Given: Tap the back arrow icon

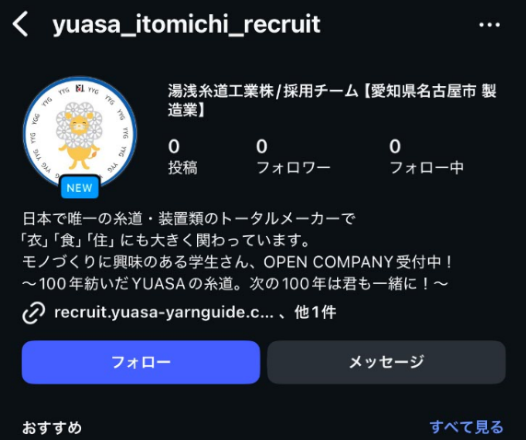Looking at the screenshot, I should [x=20, y=24].
